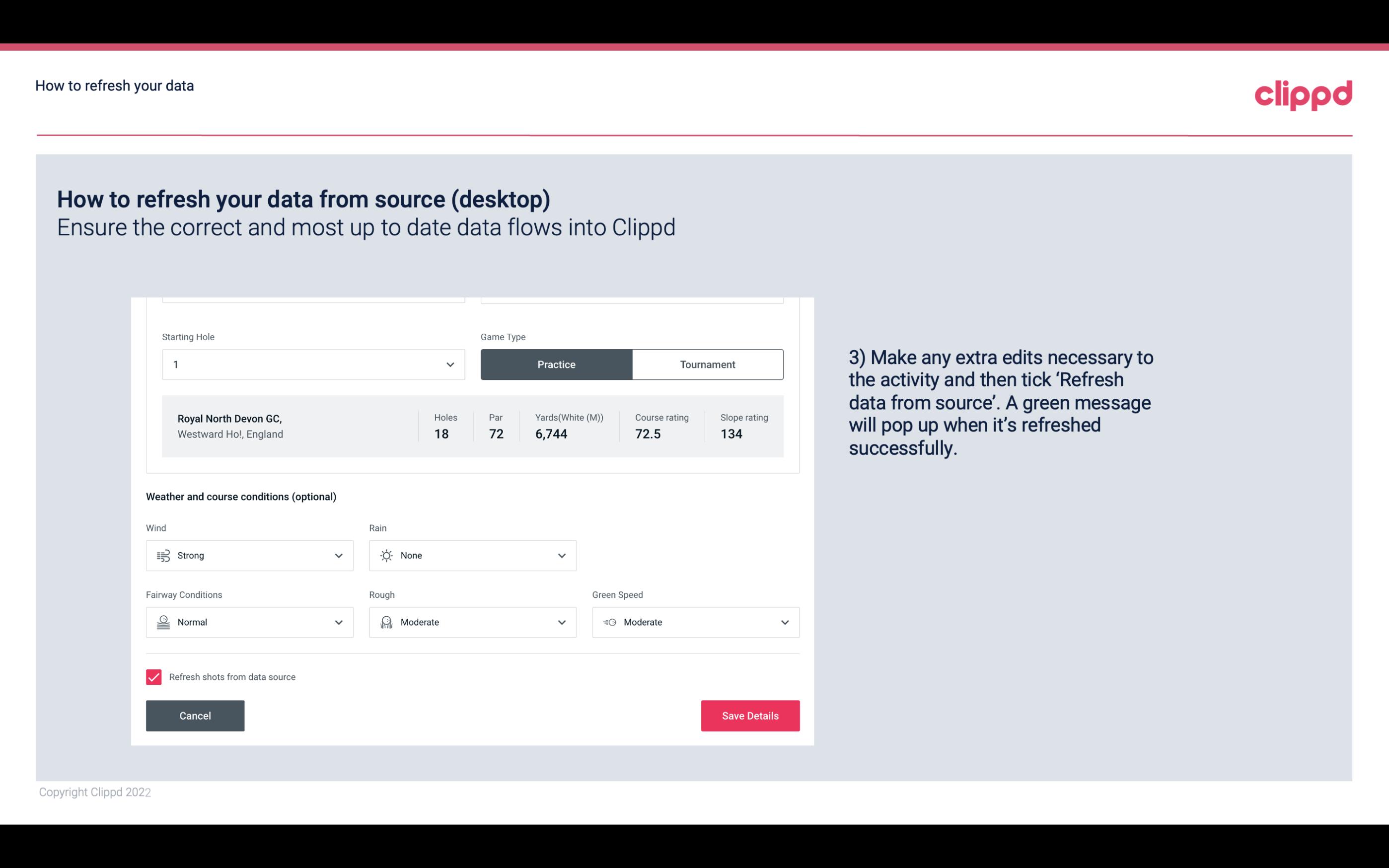Toggle Tournament game type selection
Image resolution: width=1389 pixels, height=868 pixels.
click(707, 364)
